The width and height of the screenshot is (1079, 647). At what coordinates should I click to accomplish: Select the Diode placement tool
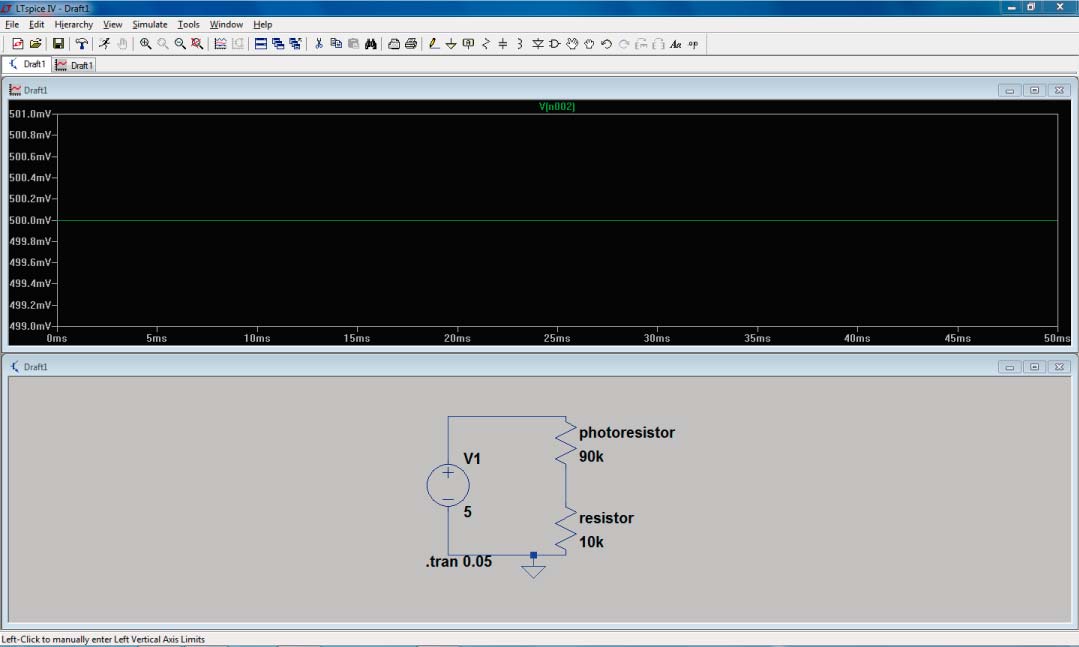point(537,44)
